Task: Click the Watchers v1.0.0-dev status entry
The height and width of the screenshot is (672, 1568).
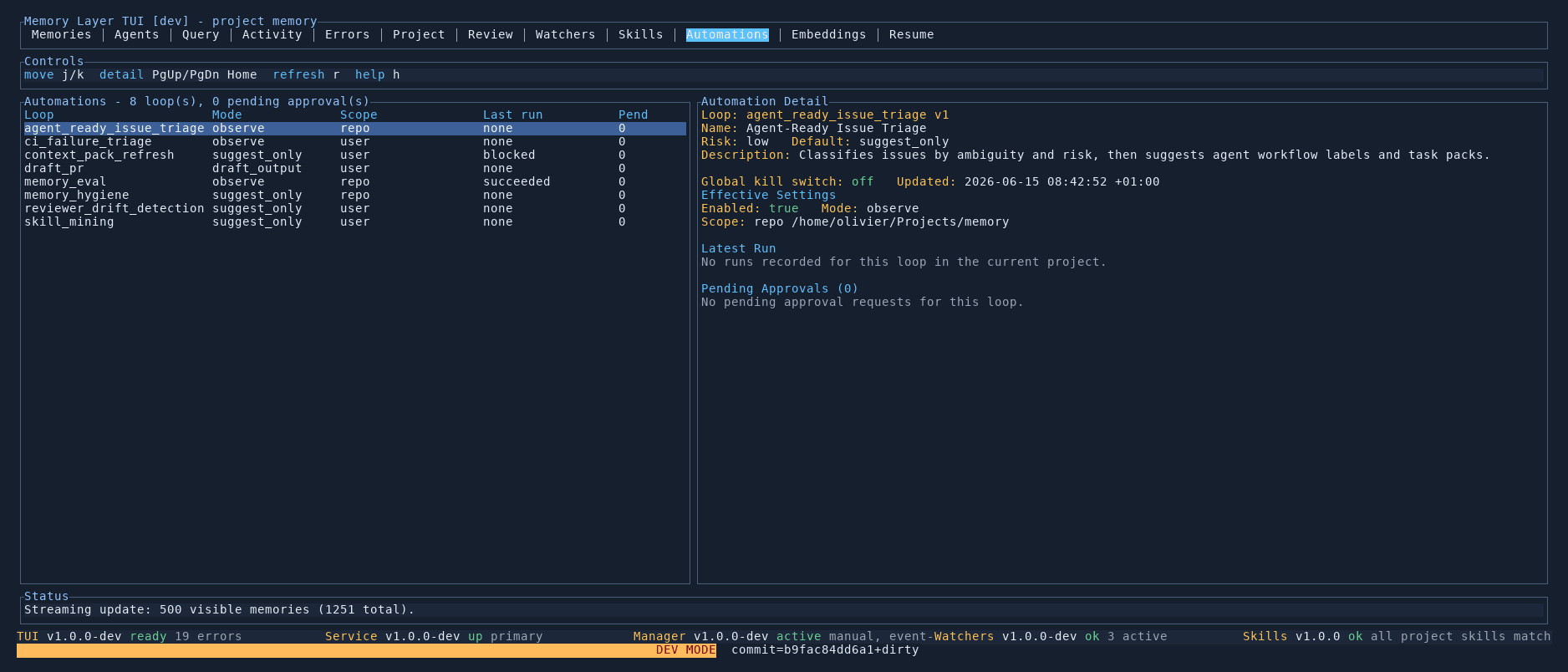Action: pyautogui.click(x=1005, y=636)
